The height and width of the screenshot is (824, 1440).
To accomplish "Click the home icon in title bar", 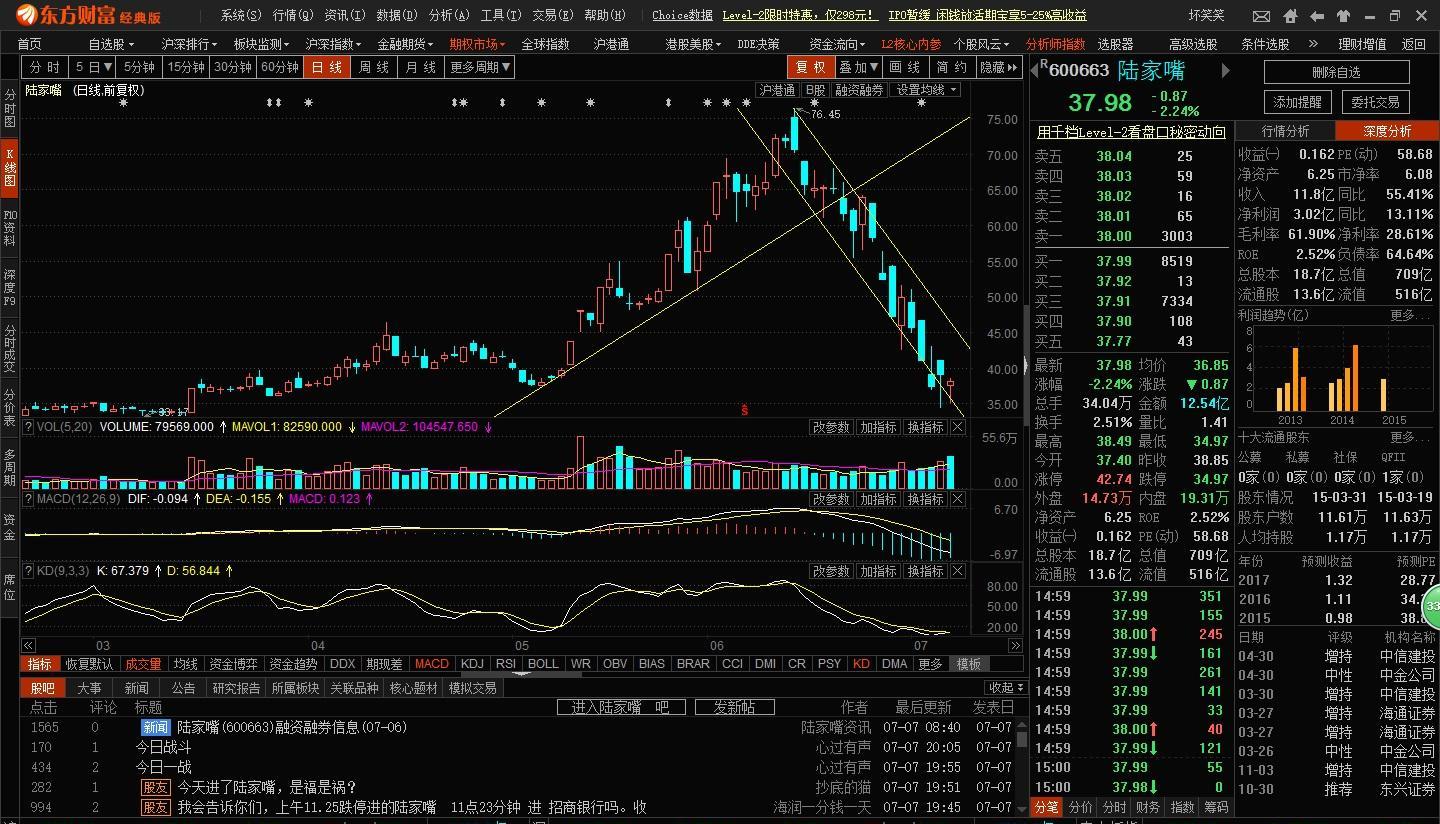I will click(x=1290, y=16).
